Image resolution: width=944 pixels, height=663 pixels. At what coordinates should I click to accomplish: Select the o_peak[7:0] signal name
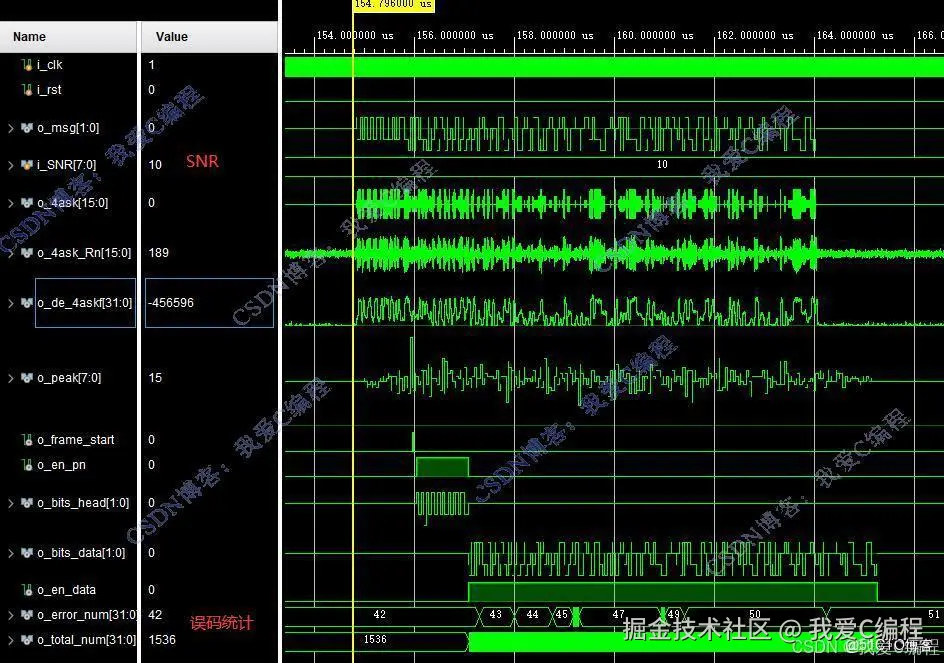[69, 378]
